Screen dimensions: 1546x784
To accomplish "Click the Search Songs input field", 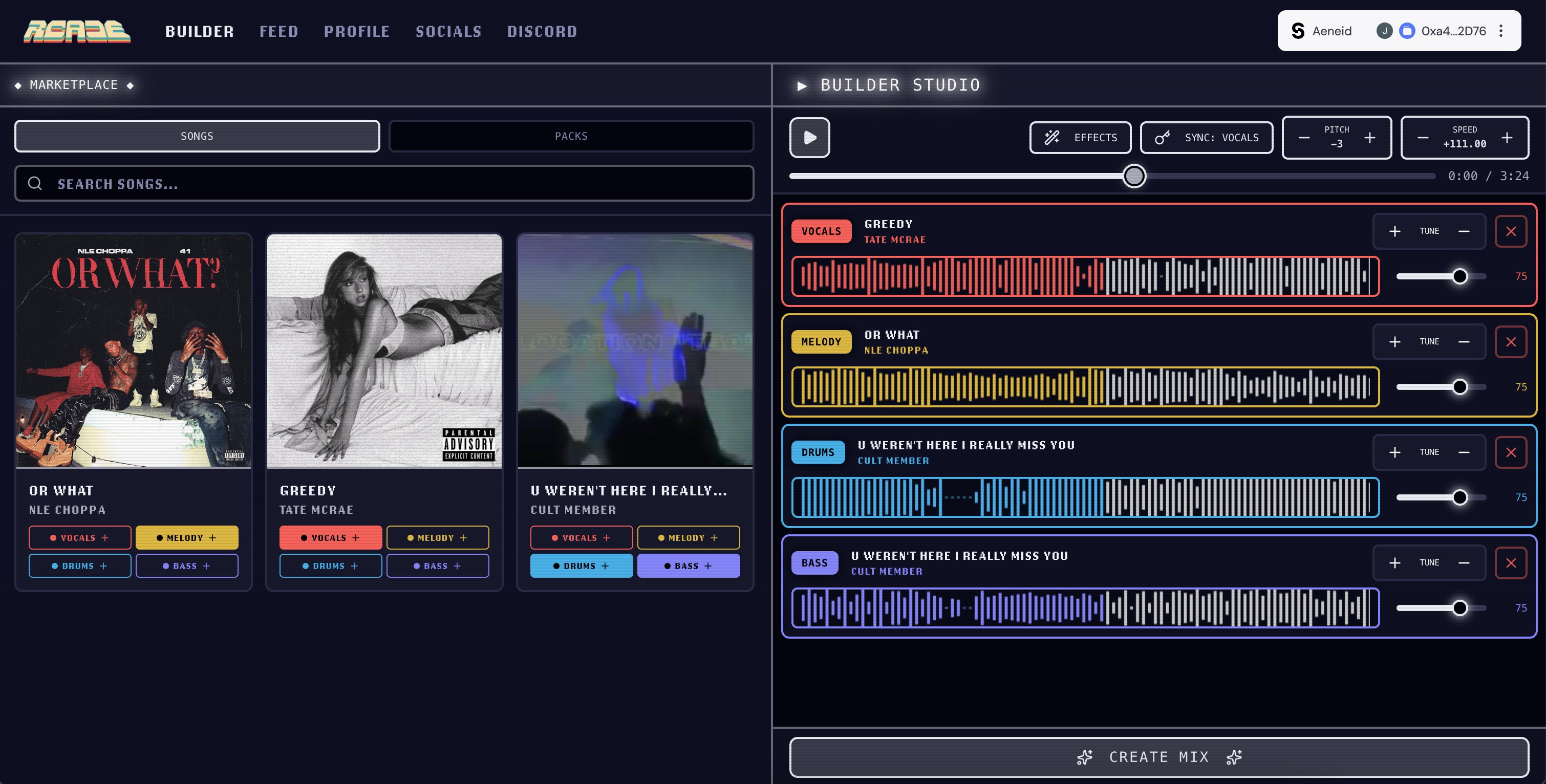I will 384,184.
